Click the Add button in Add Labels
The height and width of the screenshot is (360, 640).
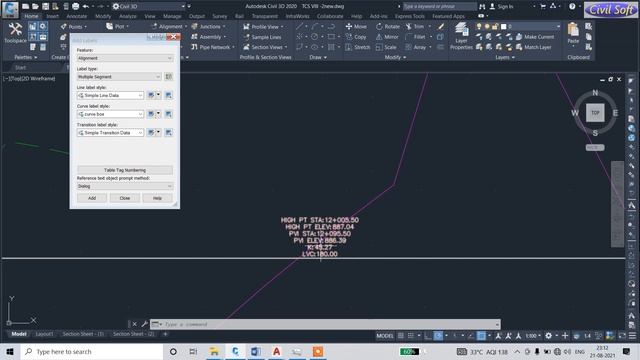point(92,198)
